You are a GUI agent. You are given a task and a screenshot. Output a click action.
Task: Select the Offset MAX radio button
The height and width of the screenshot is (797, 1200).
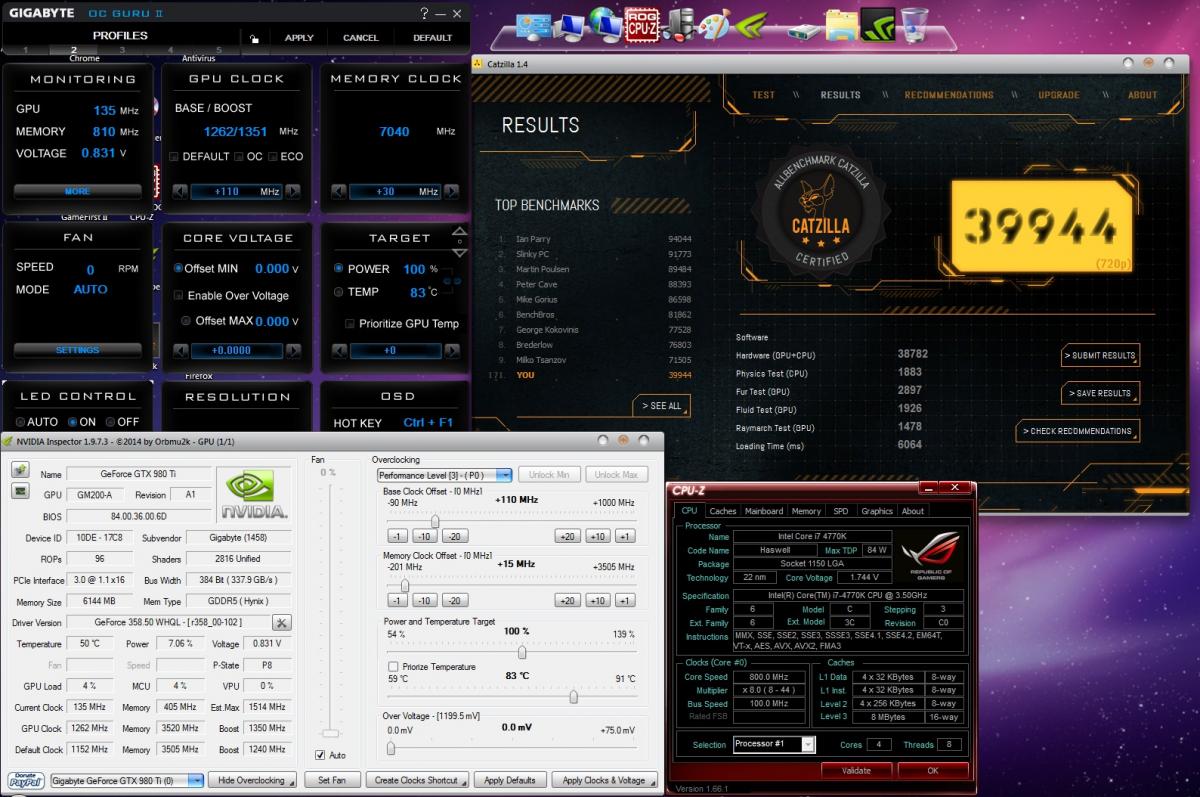(186, 321)
